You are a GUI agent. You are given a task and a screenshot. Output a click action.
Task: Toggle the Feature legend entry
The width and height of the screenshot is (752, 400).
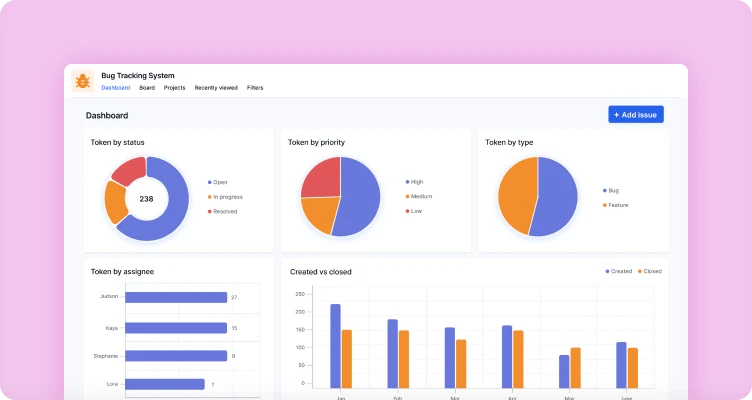[x=615, y=205]
